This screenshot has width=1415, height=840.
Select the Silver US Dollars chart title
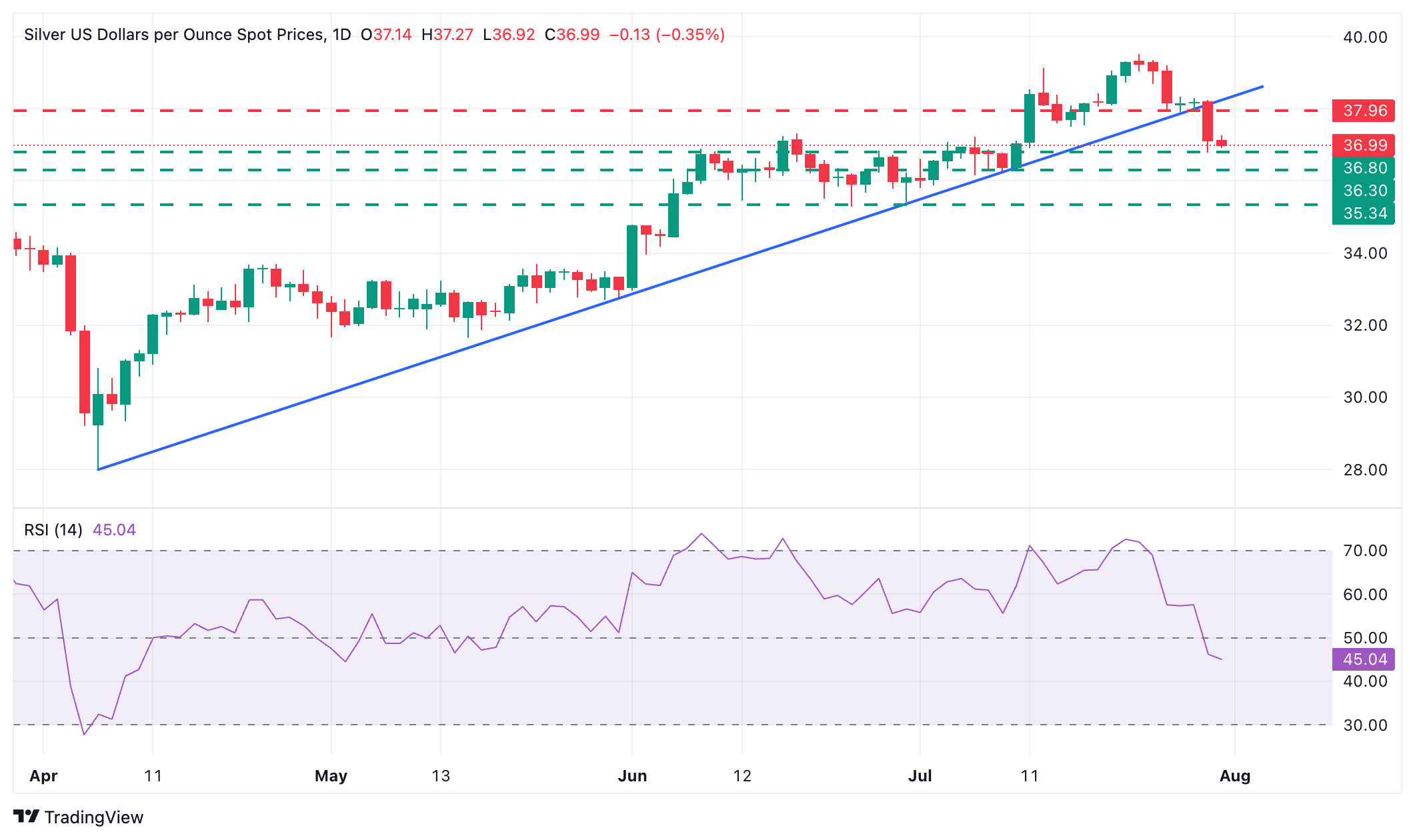(x=174, y=35)
